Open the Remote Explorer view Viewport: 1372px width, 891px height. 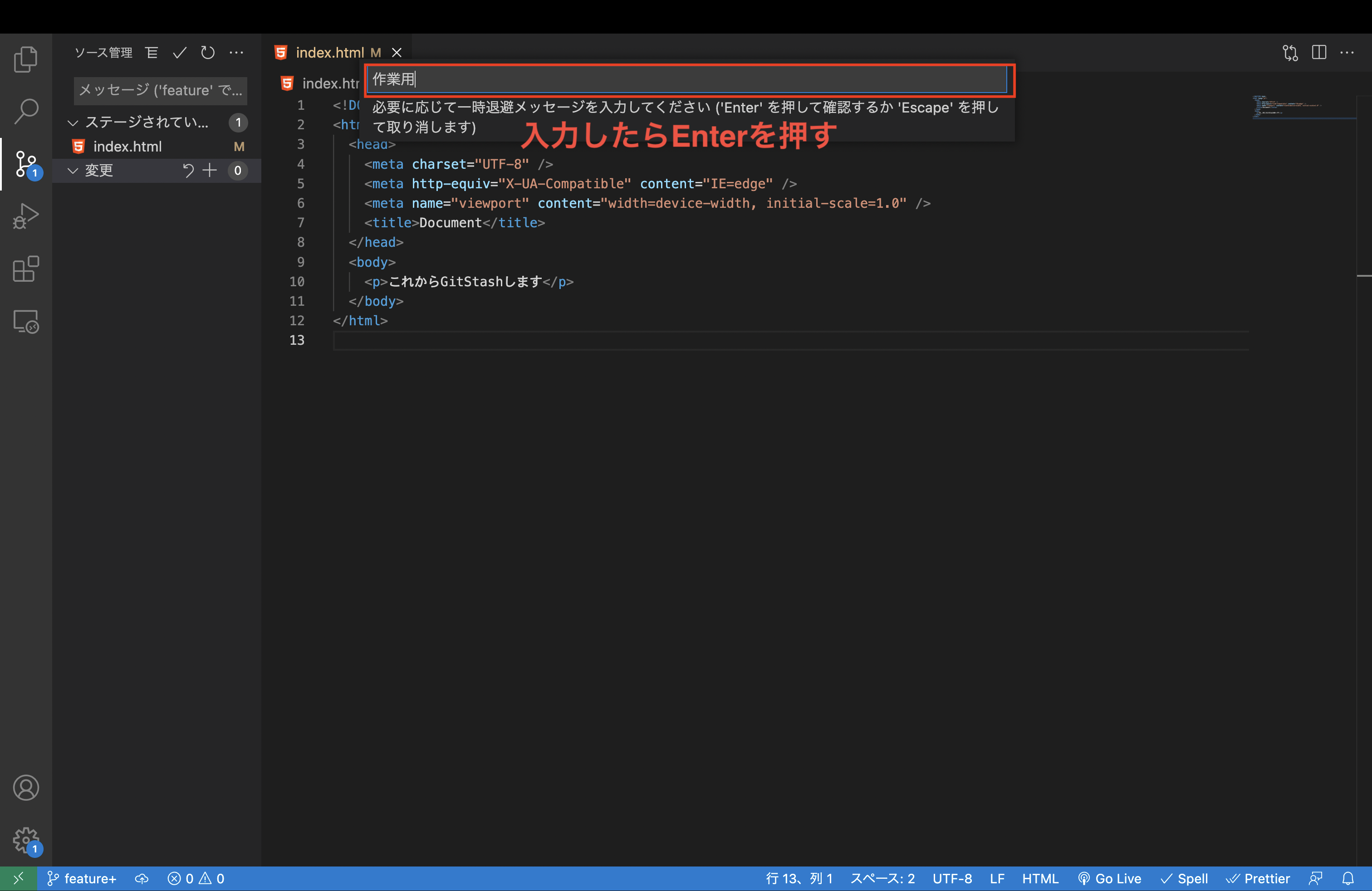tap(25, 322)
